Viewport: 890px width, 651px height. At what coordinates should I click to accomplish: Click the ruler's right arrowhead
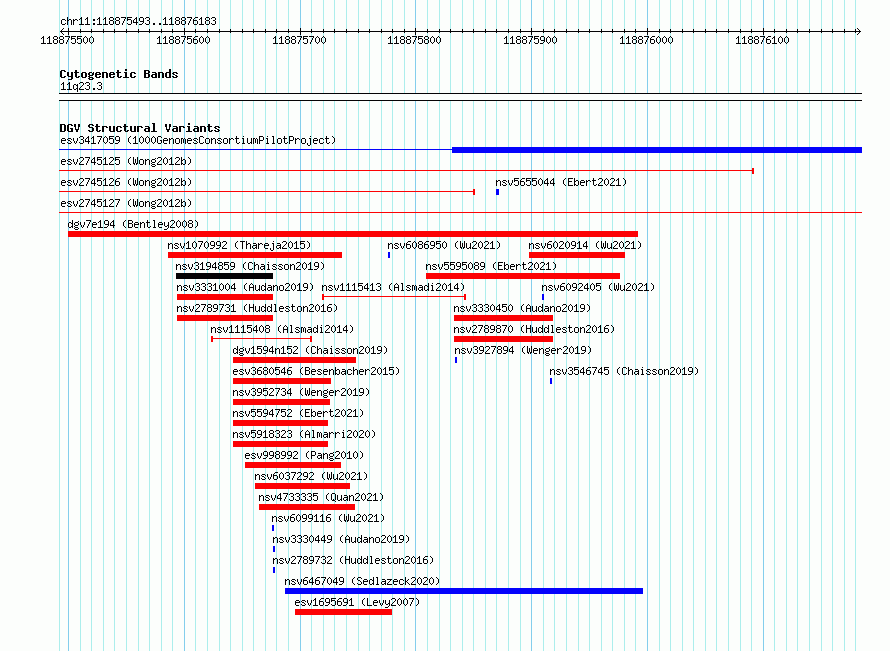pyautogui.click(x=858, y=31)
